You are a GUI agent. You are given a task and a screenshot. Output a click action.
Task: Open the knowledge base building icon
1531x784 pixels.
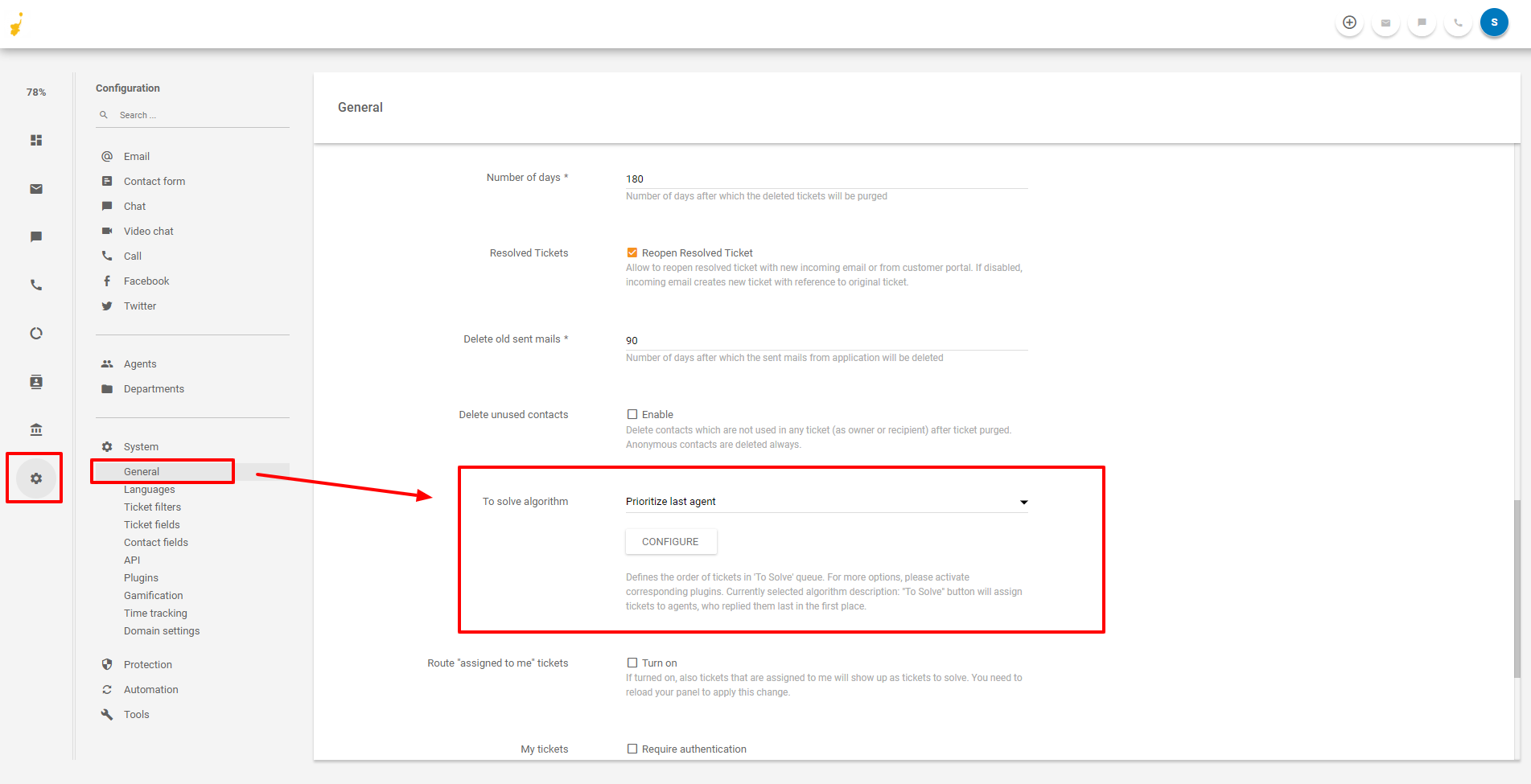pos(36,429)
